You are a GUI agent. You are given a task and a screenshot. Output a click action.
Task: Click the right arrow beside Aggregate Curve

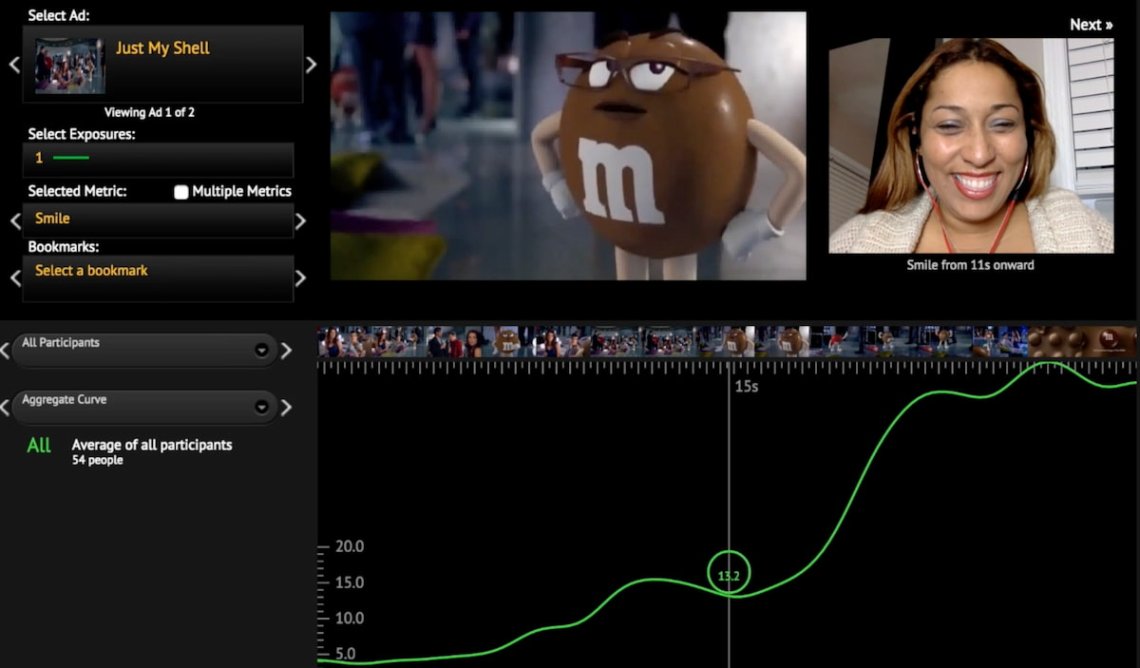tap(286, 407)
